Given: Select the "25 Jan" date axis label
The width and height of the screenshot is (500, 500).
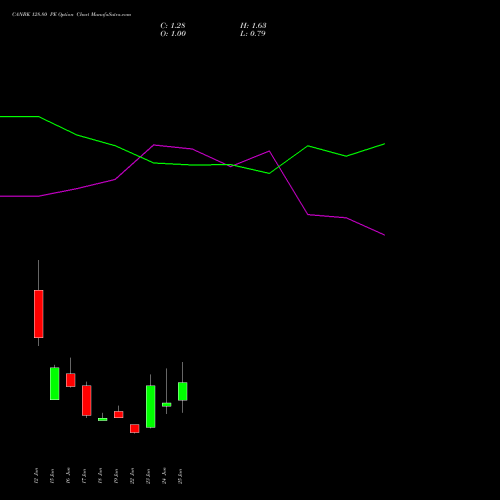Looking at the screenshot, I should 180,476.
